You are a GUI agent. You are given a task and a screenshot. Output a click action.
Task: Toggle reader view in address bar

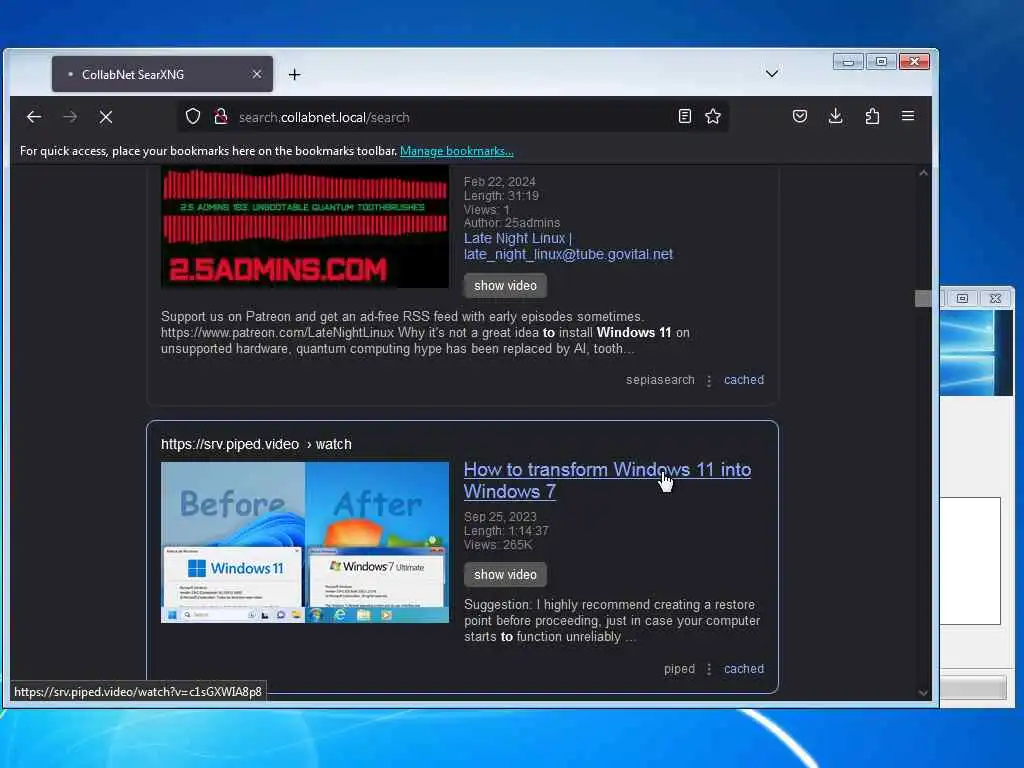(684, 117)
